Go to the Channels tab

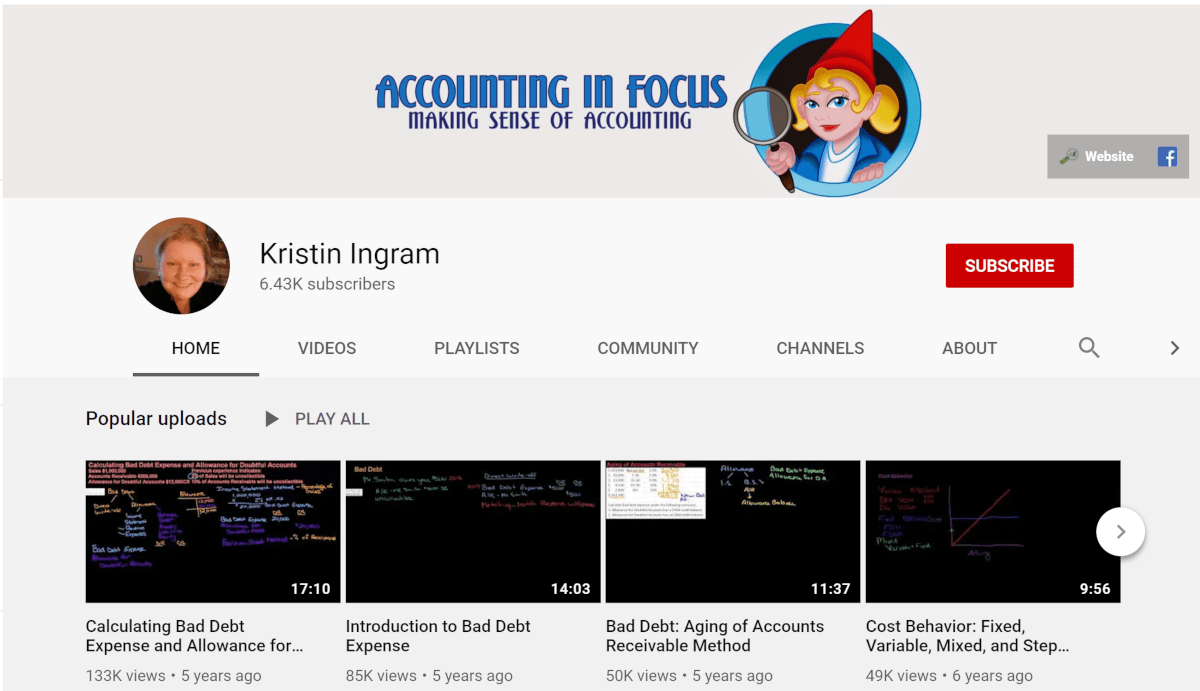820,348
